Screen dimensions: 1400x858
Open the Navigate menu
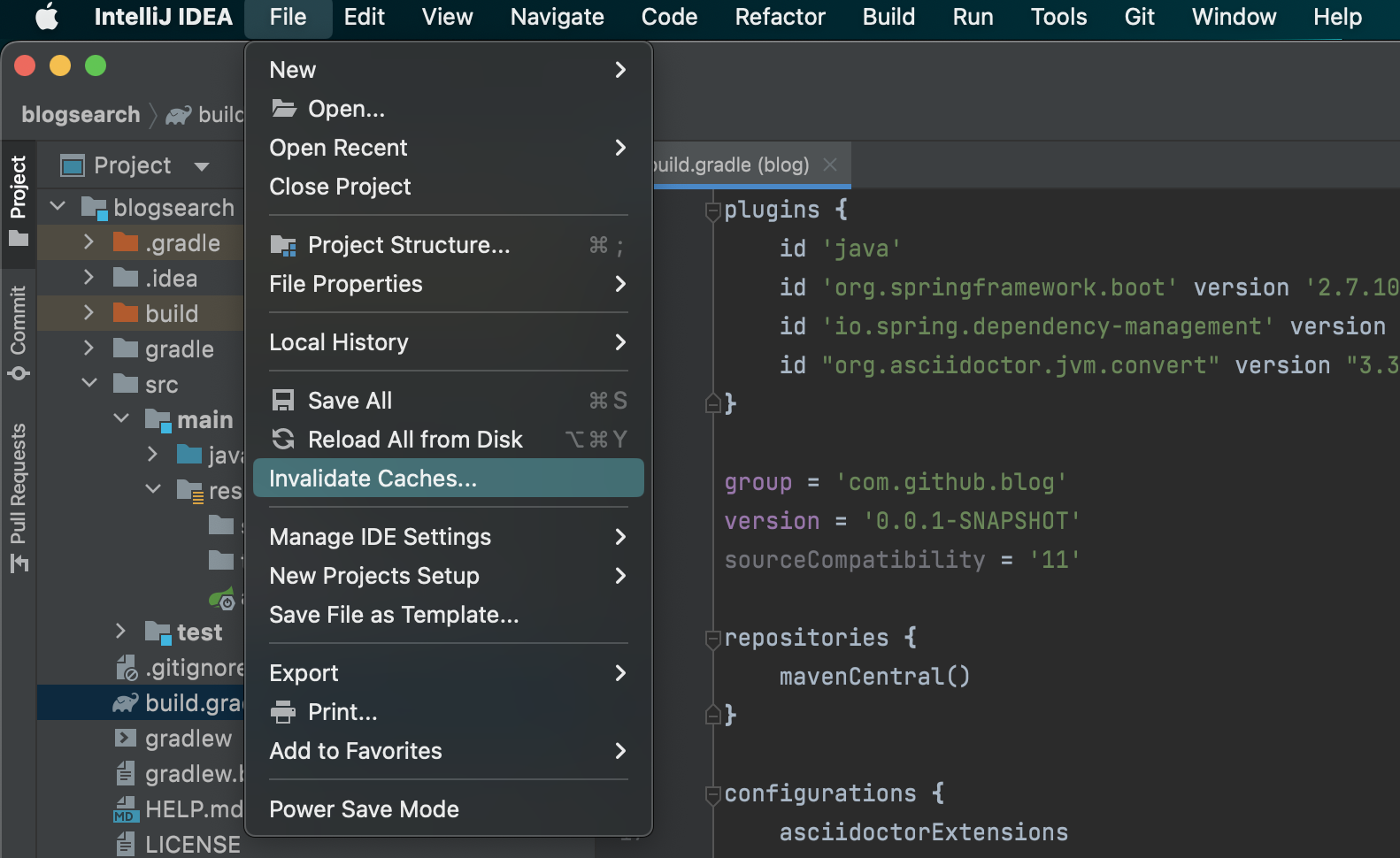click(x=557, y=17)
